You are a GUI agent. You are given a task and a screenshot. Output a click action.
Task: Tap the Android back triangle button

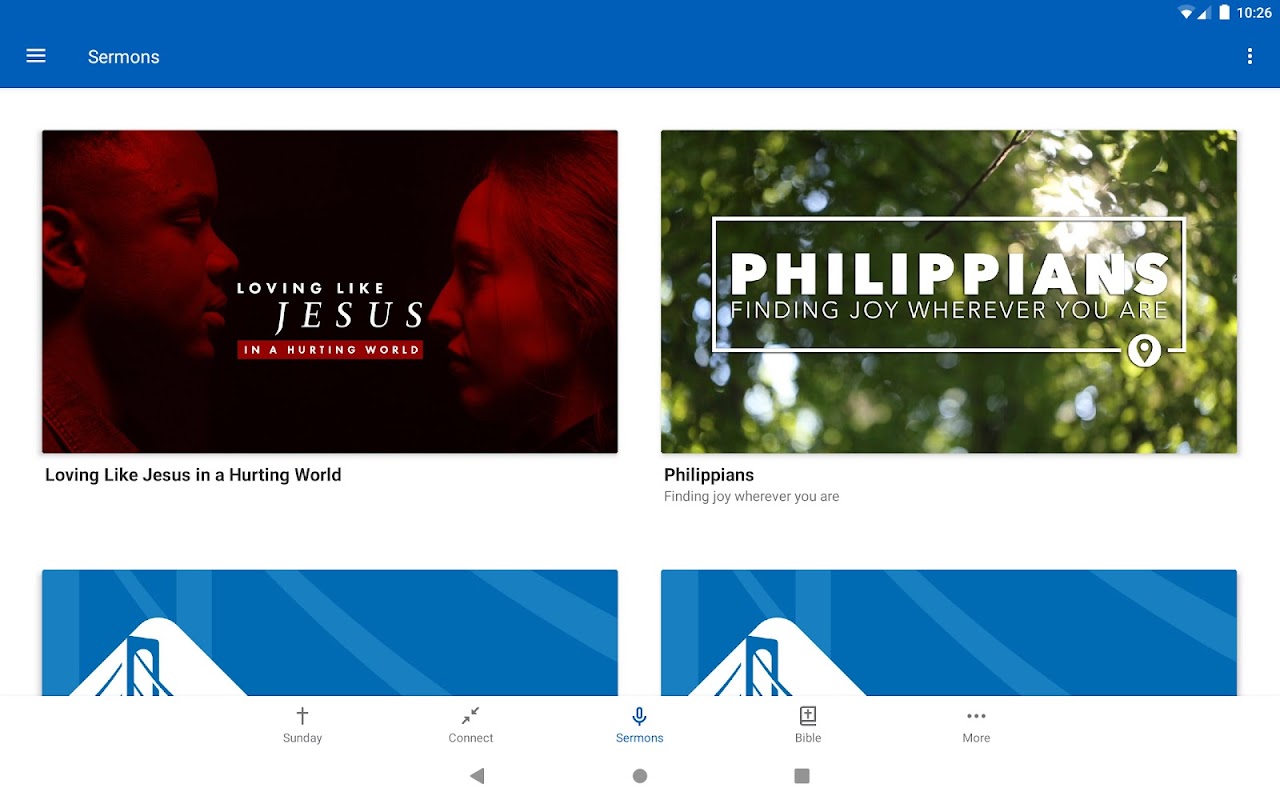click(477, 776)
